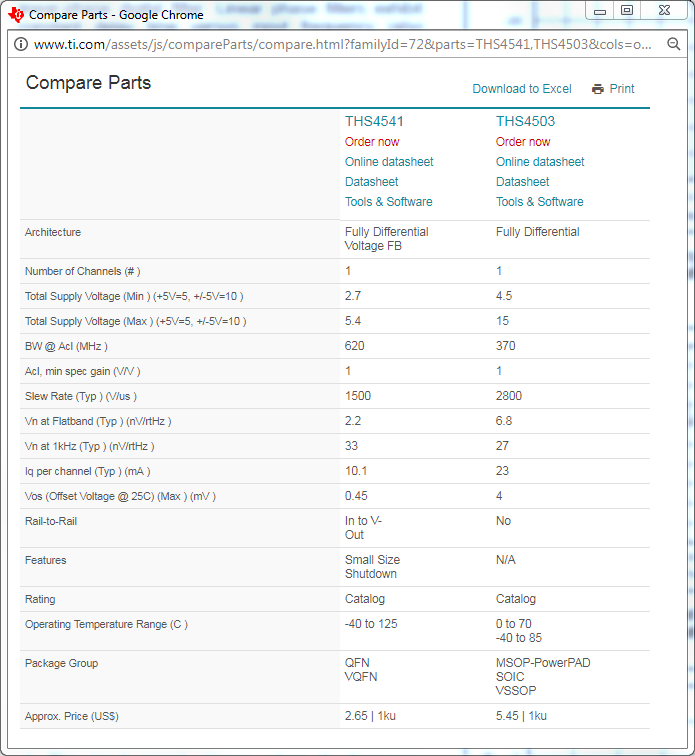
Task: Click Order now for THS4541
Action: click(x=372, y=142)
